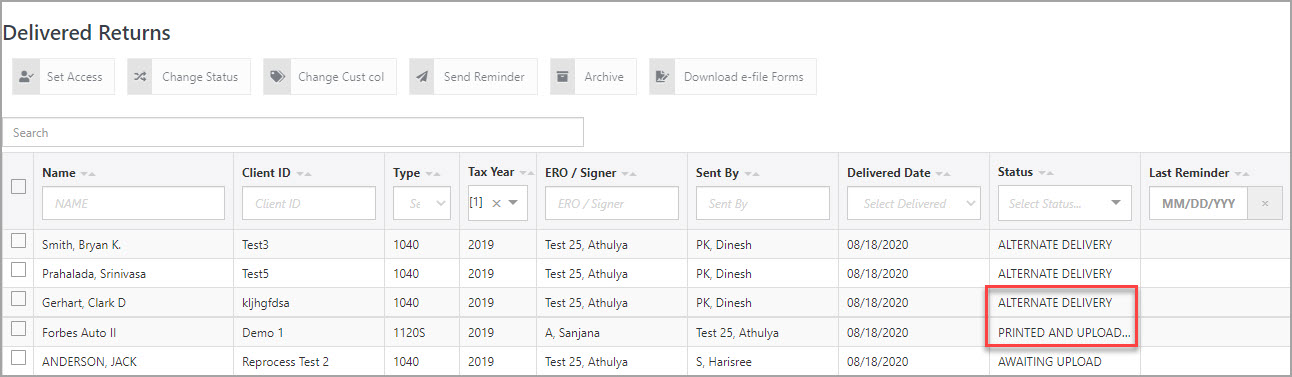
Task: Sort by Name column arrows
Action: pos(88,174)
